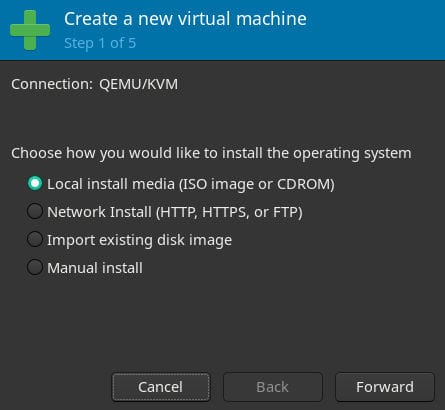This screenshot has height=410, width=445.
Task: Click 'Local install media (ISO image or CDROM)' text
Action: pos(191,184)
